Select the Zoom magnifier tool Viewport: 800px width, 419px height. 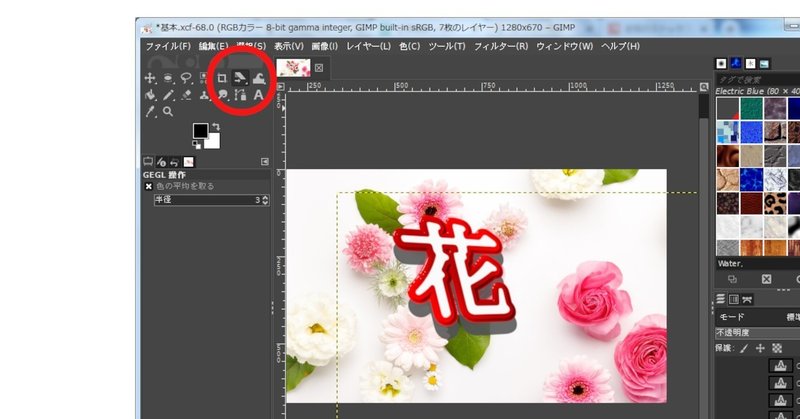(168, 112)
